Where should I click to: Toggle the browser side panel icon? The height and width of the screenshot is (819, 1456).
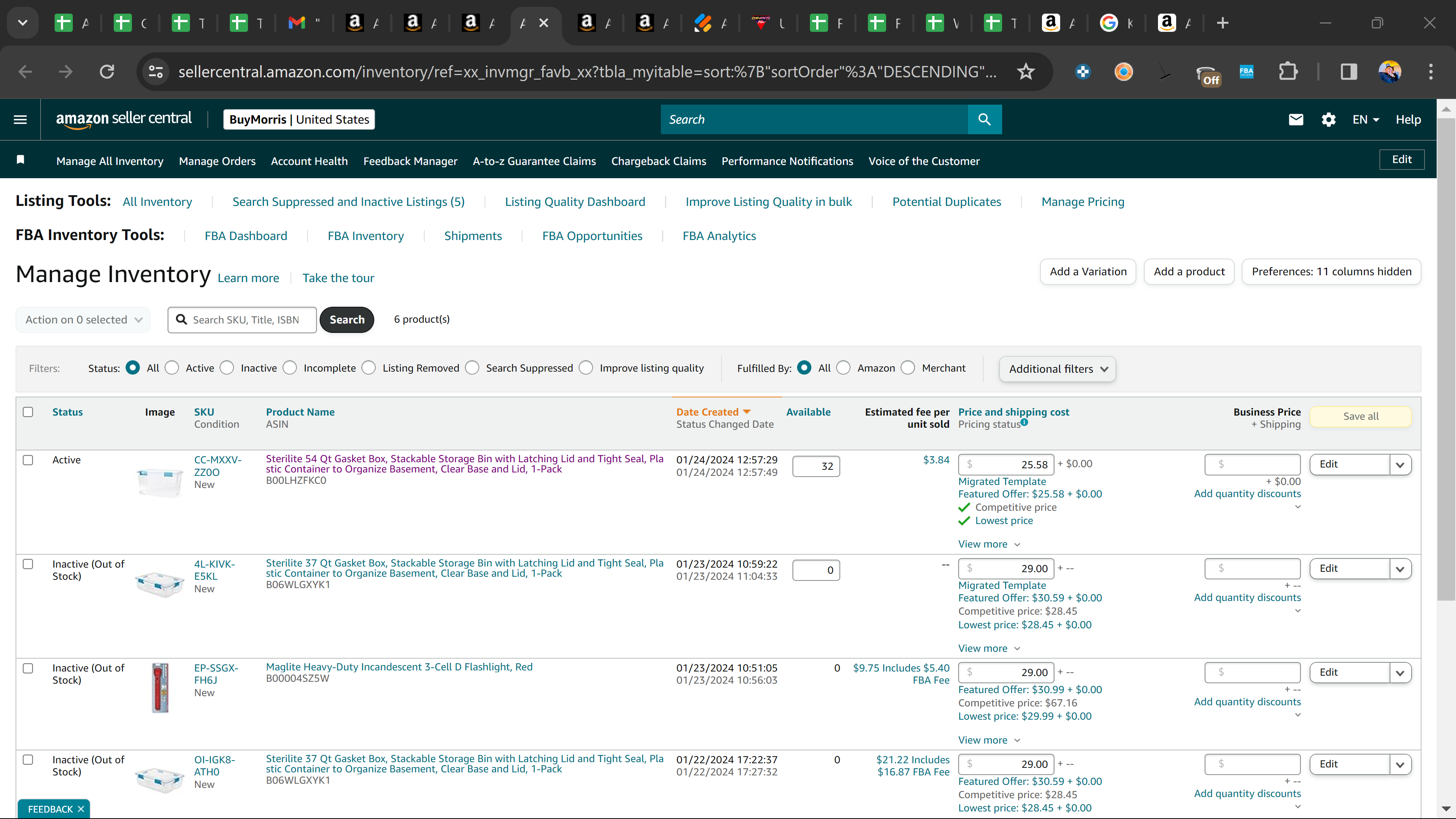coord(1349,72)
